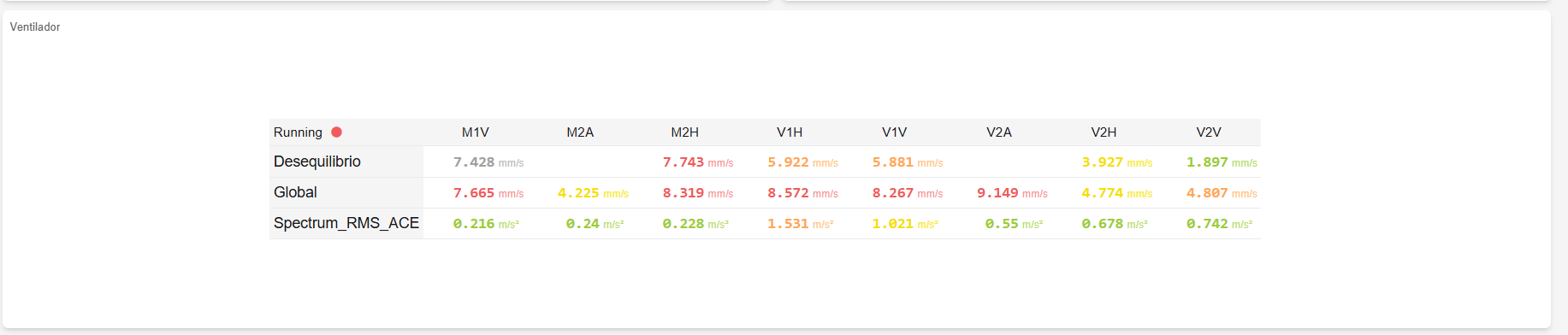Click Global M2A value 4.225 mm/s
The width and height of the screenshot is (1568, 335).
pos(593,193)
